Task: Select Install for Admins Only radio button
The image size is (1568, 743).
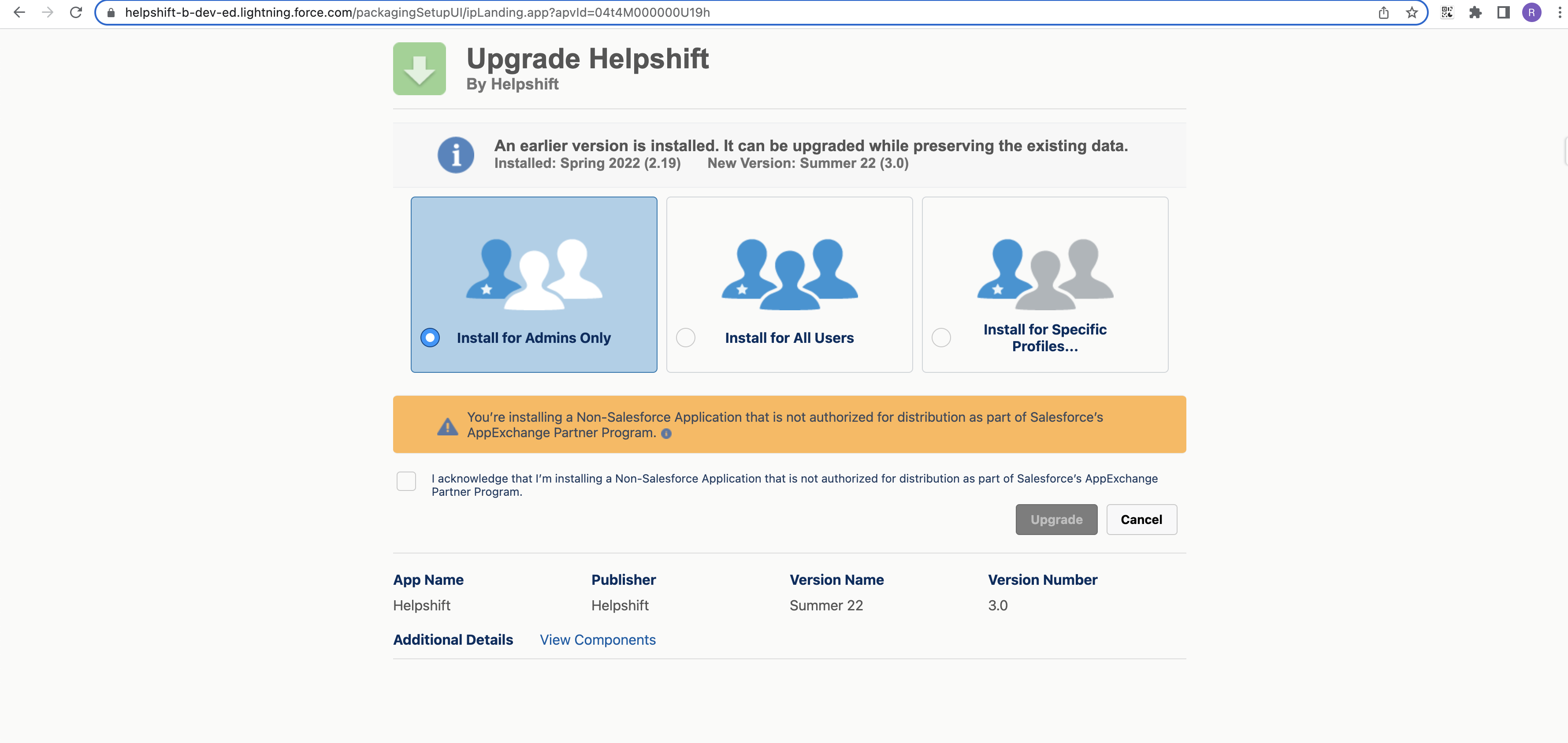Action: coord(430,338)
